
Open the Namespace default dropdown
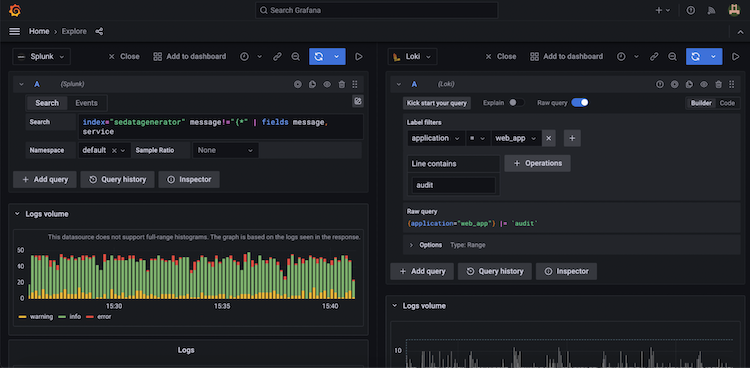point(104,150)
